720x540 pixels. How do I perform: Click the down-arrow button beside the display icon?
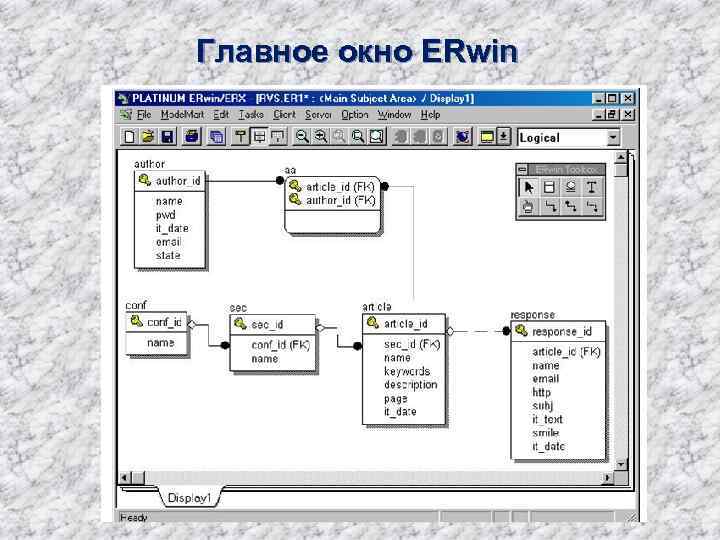coord(504,137)
